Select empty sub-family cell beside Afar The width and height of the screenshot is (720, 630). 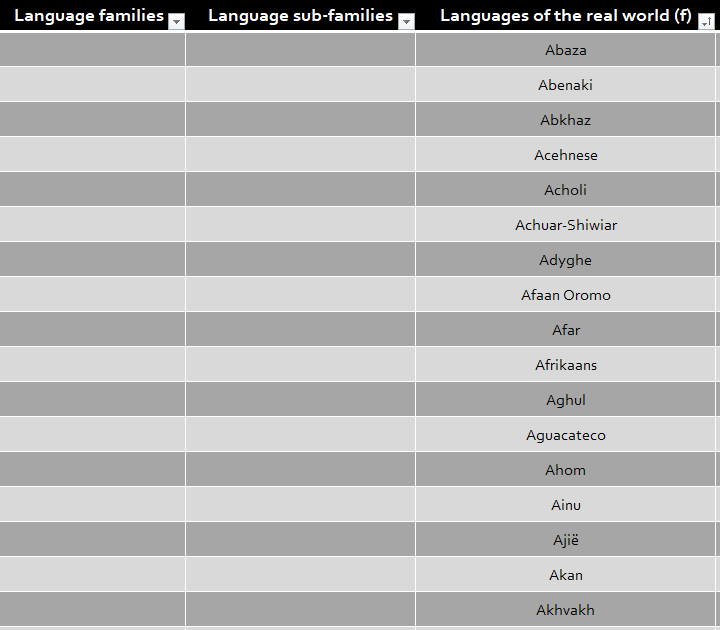(301, 329)
